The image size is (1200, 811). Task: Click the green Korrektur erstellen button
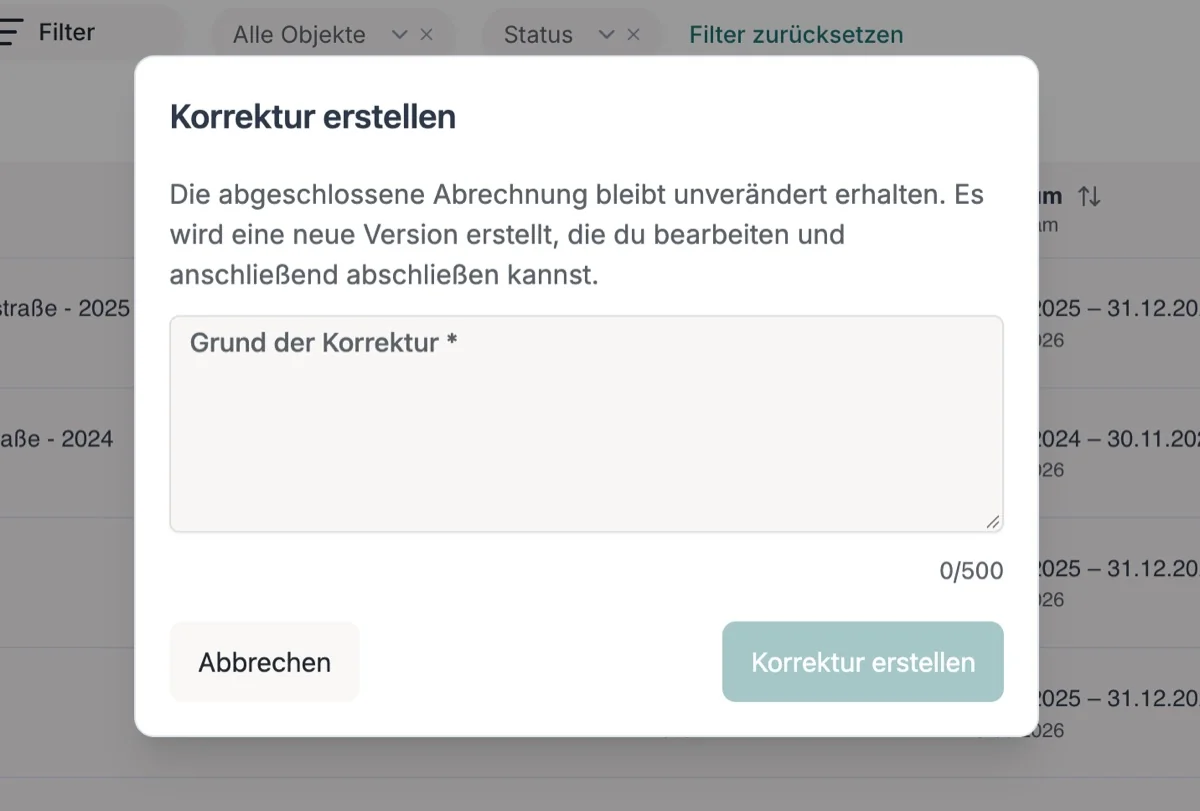pos(863,662)
